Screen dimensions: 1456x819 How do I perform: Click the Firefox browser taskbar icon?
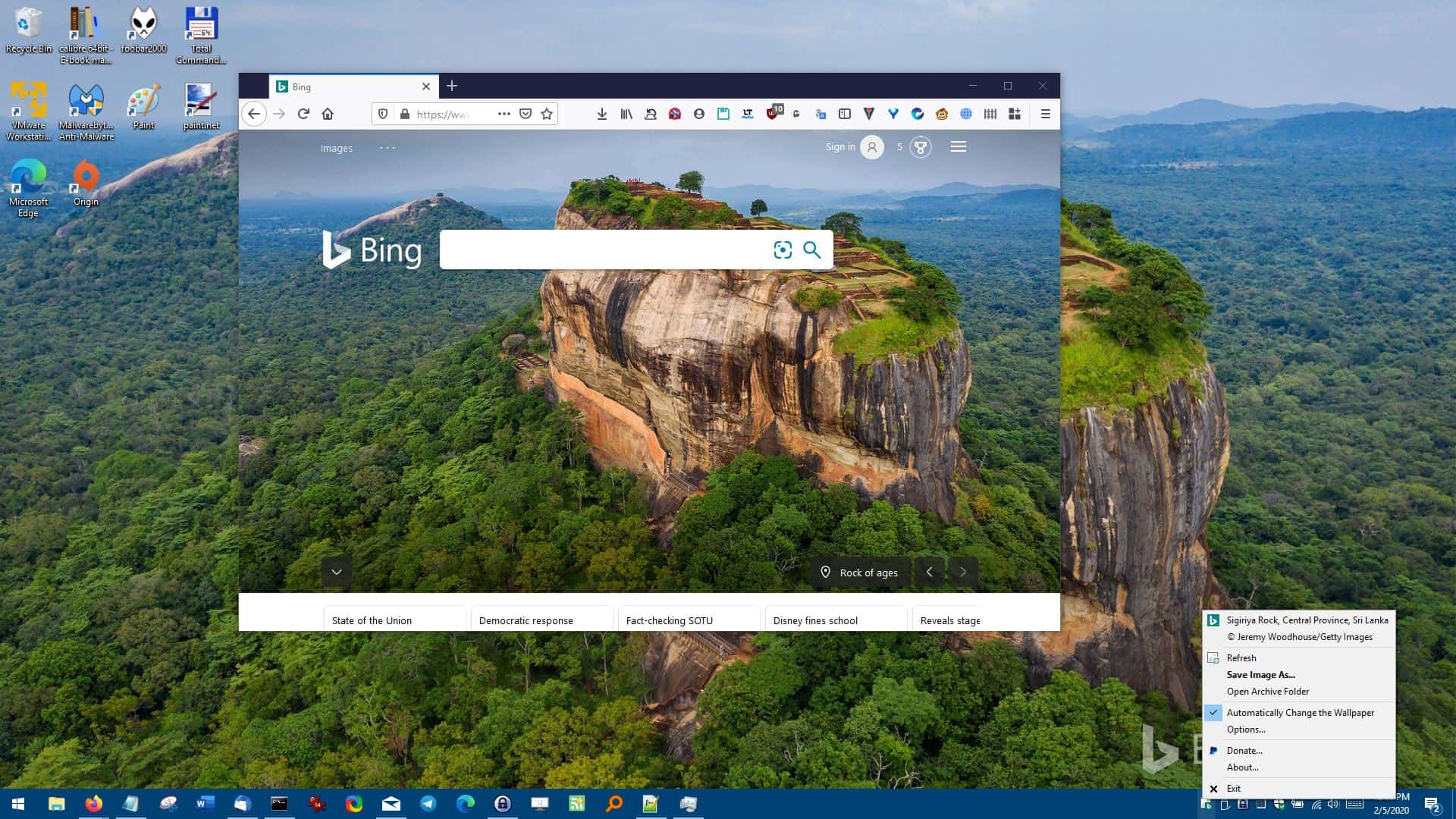click(93, 803)
